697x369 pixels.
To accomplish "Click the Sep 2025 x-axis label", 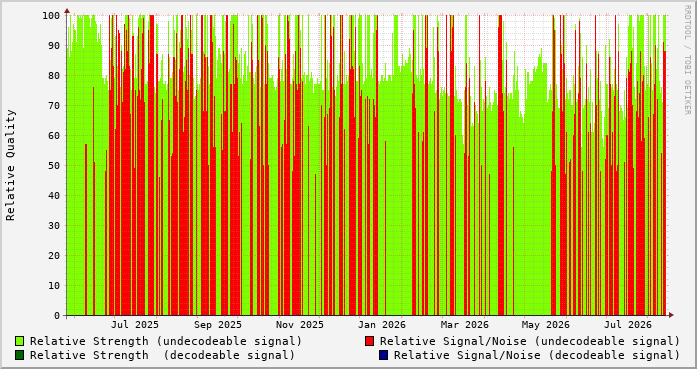I will coord(218,325).
